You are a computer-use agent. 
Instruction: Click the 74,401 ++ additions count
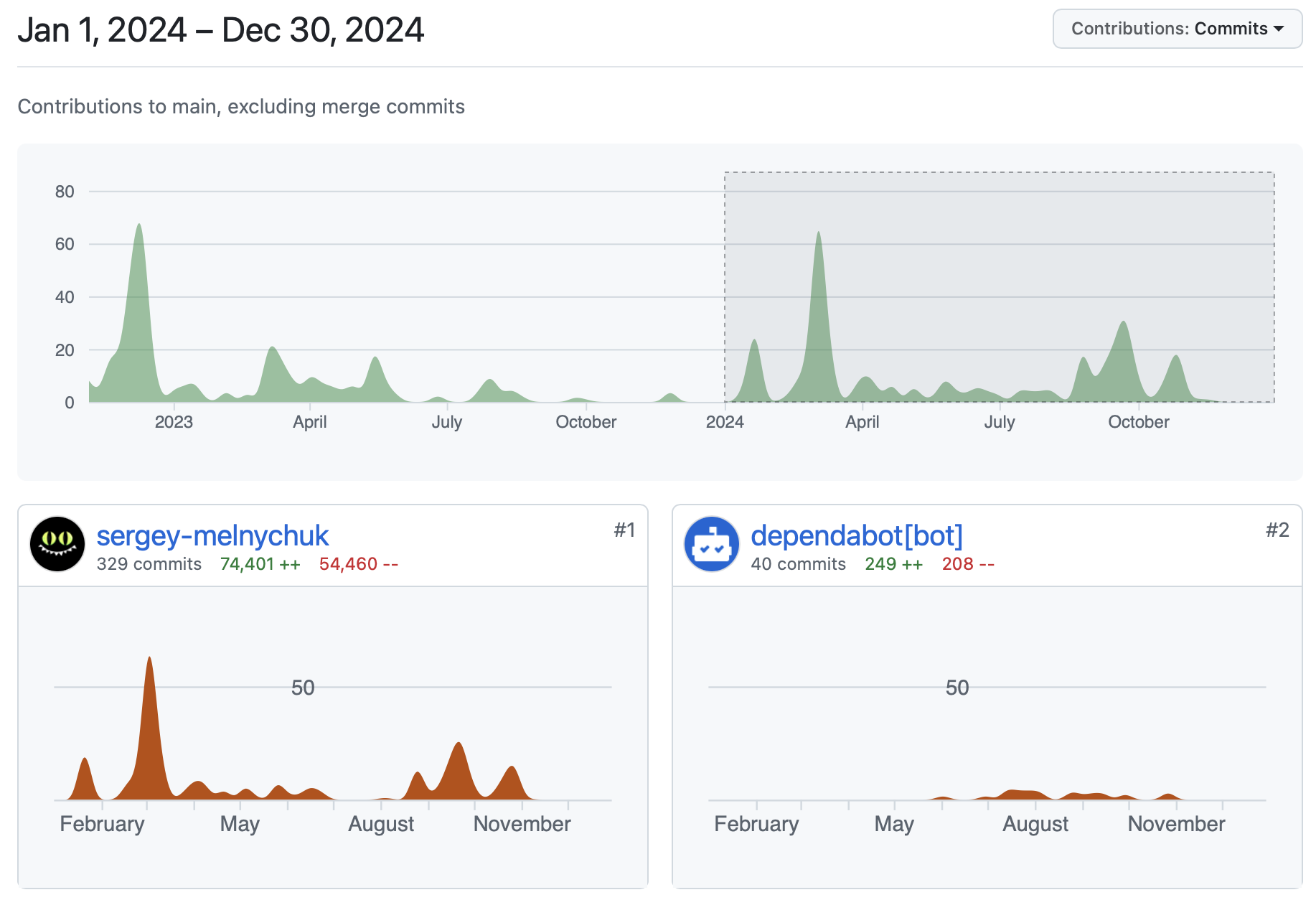(260, 564)
